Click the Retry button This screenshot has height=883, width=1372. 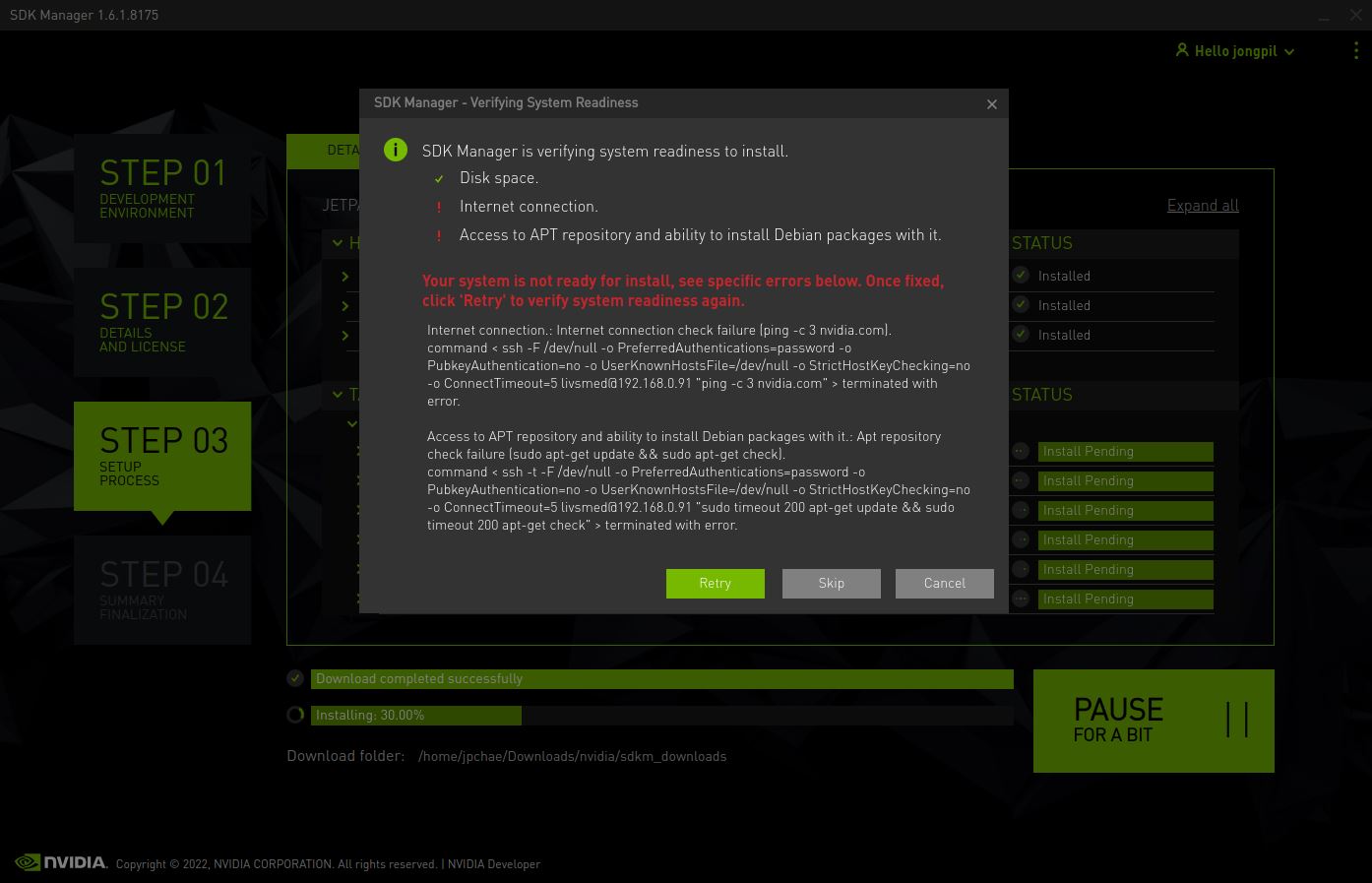(x=715, y=583)
